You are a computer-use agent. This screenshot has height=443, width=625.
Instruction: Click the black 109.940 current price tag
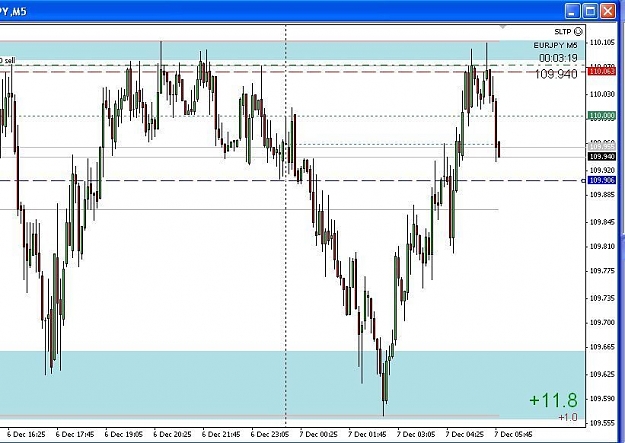tap(601, 157)
